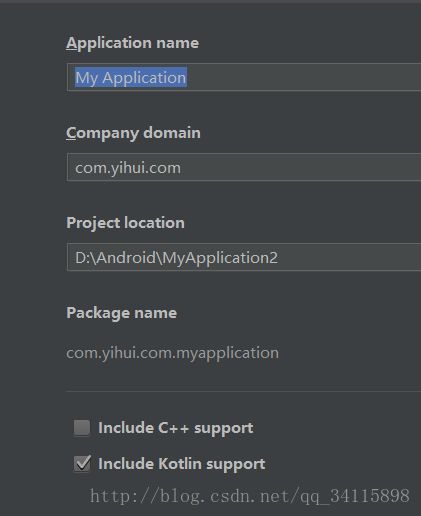Enable the Include C++ support checkbox
Image resolution: width=421 pixels, height=516 pixels.
[82, 428]
